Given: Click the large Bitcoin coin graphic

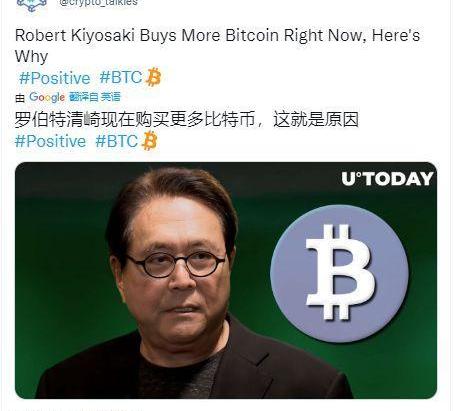Looking at the screenshot, I should pyautogui.click(x=339, y=273).
